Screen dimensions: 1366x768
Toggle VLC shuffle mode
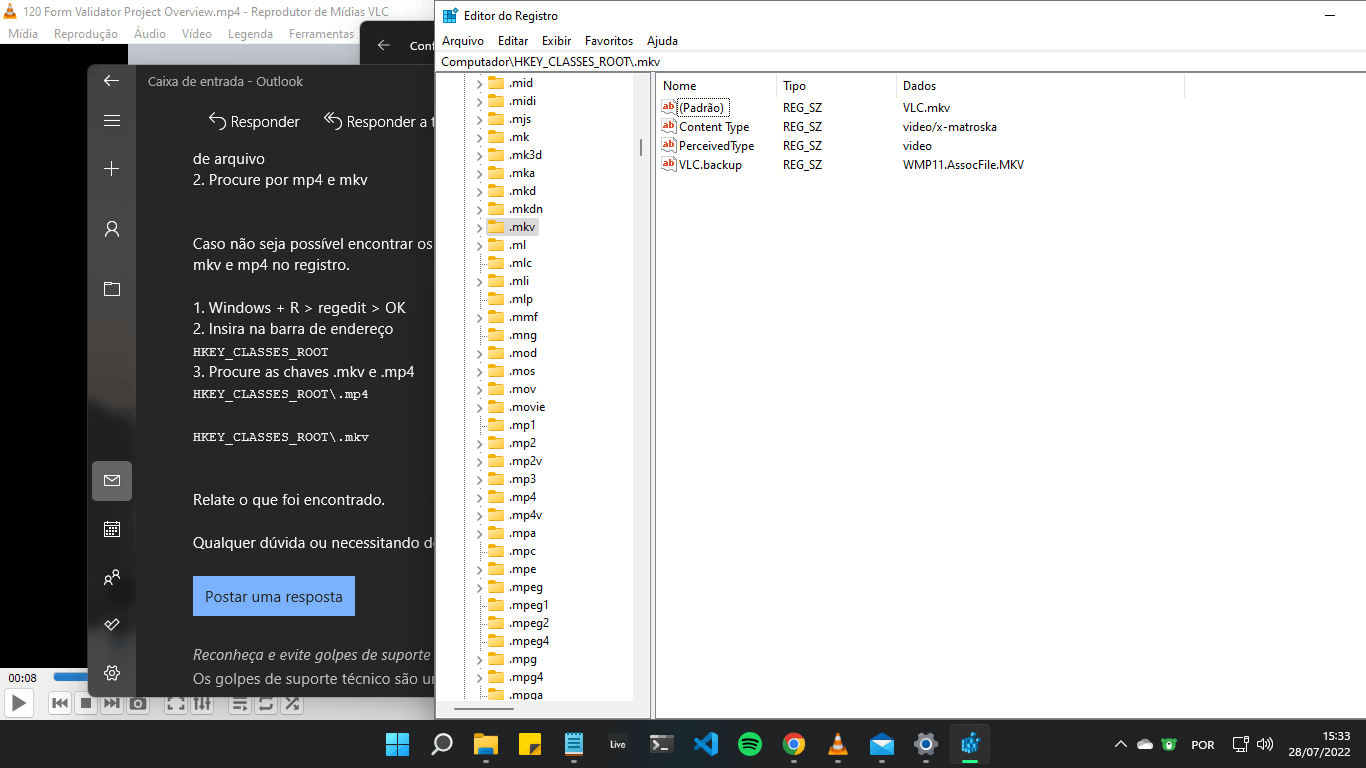[292, 704]
